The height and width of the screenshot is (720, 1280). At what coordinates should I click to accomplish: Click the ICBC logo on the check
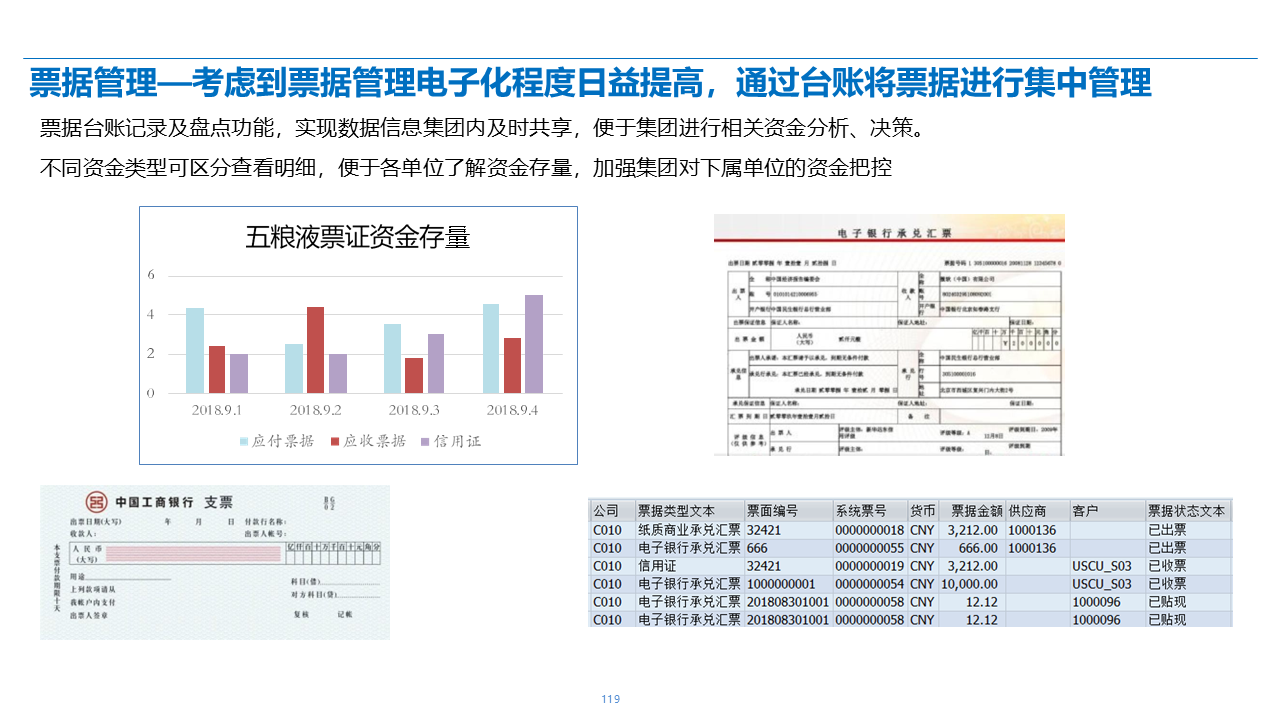pos(95,501)
